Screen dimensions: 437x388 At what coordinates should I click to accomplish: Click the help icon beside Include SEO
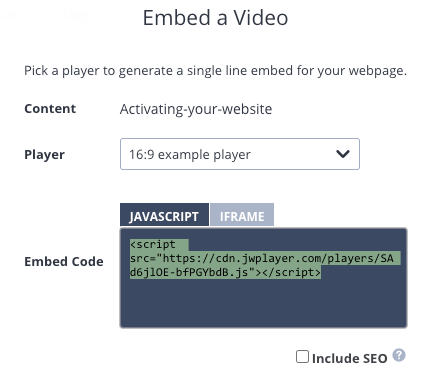[x=399, y=355]
